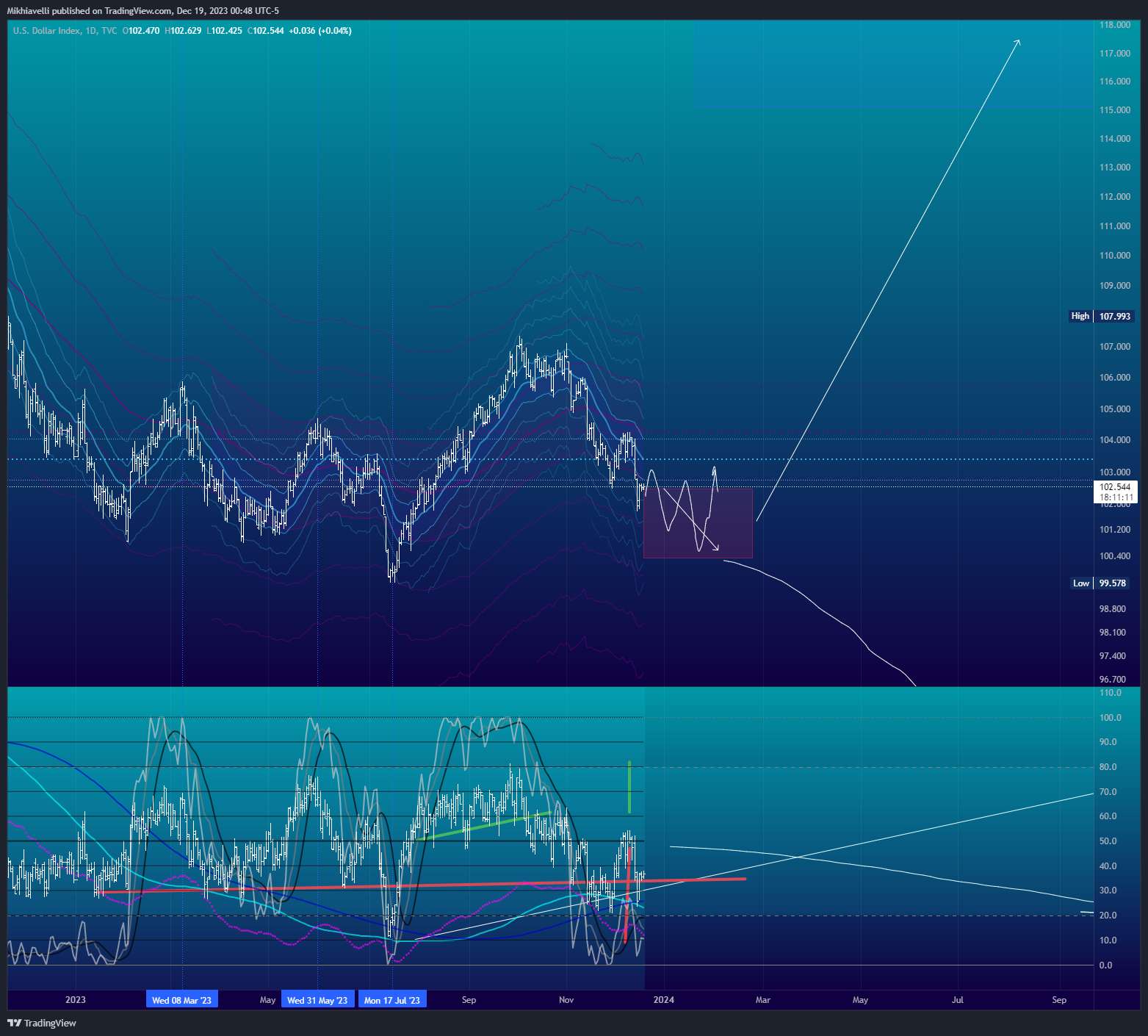Image resolution: width=1148 pixels, height=1036 pixels.
Task: Click the 114.000 price axis label
Action: (x=1115, y=139)
